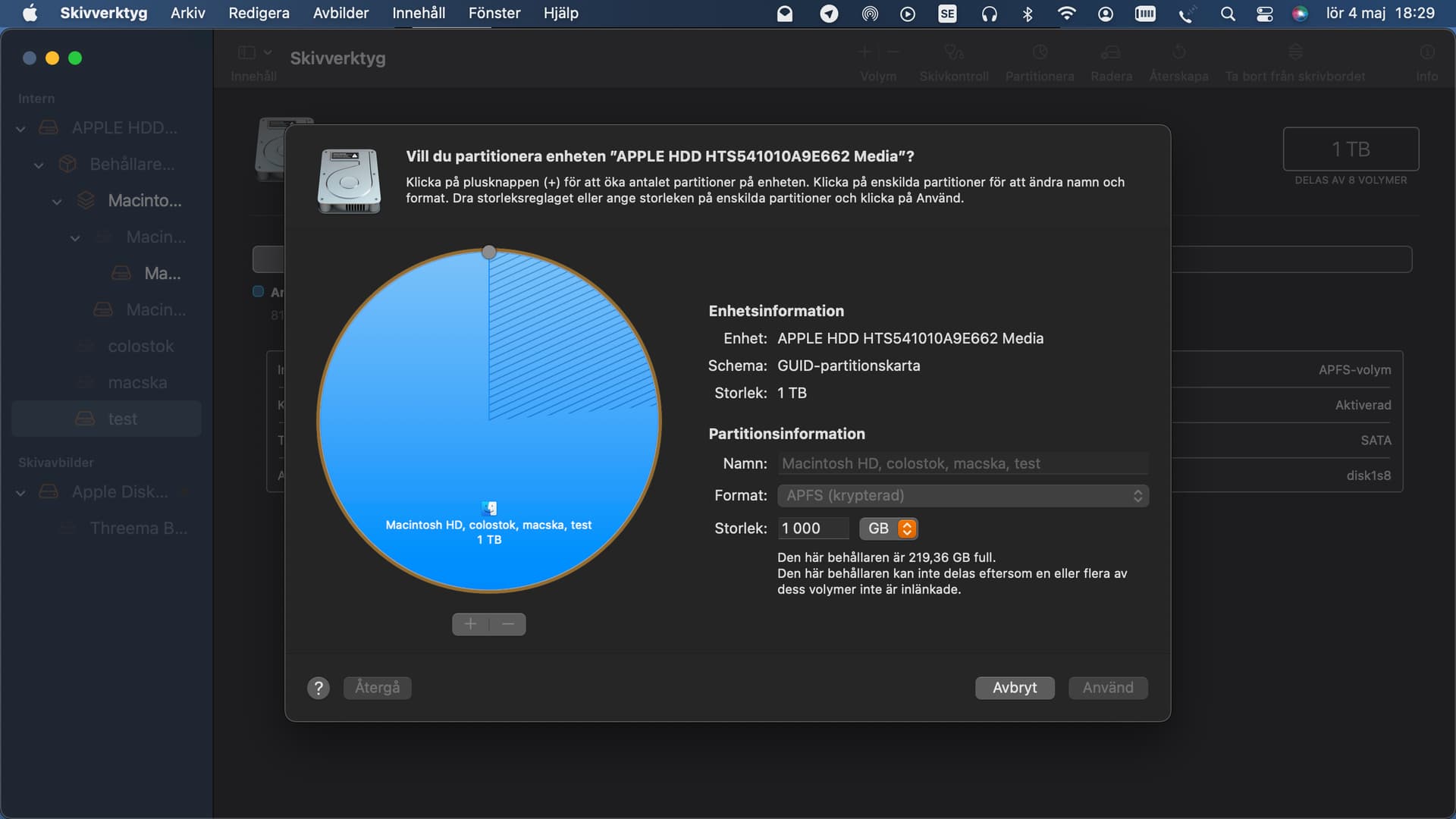Collapse the Behållare container tree item
The width and height of the screenshot is (1456, 819).
click(39, 165)
